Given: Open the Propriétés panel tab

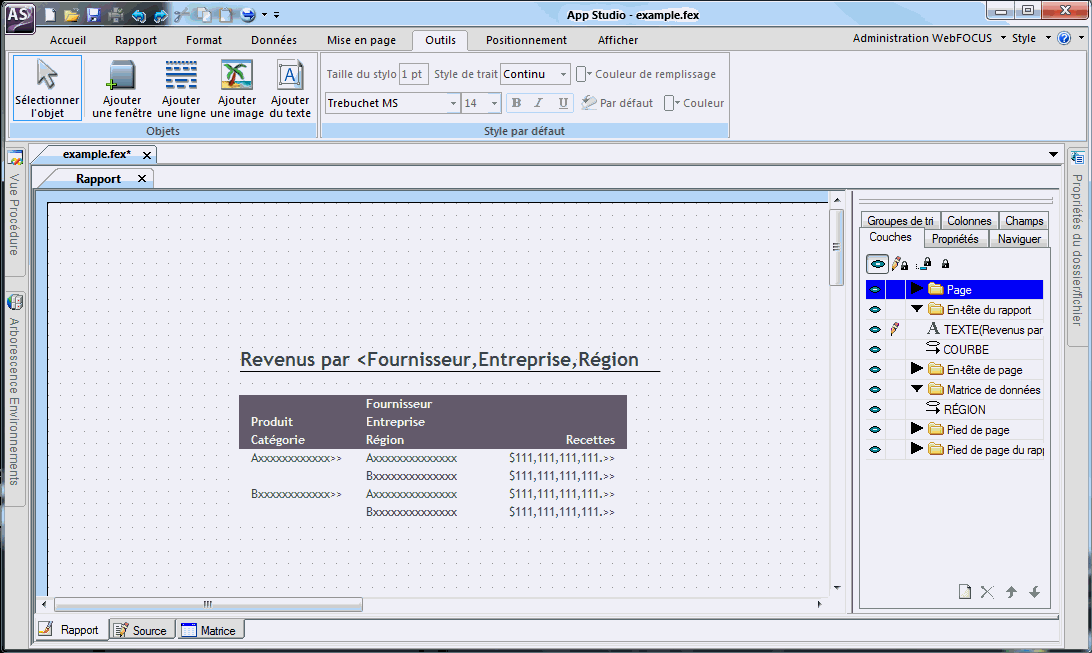Looking at the screenshot, I should (955, 239).
